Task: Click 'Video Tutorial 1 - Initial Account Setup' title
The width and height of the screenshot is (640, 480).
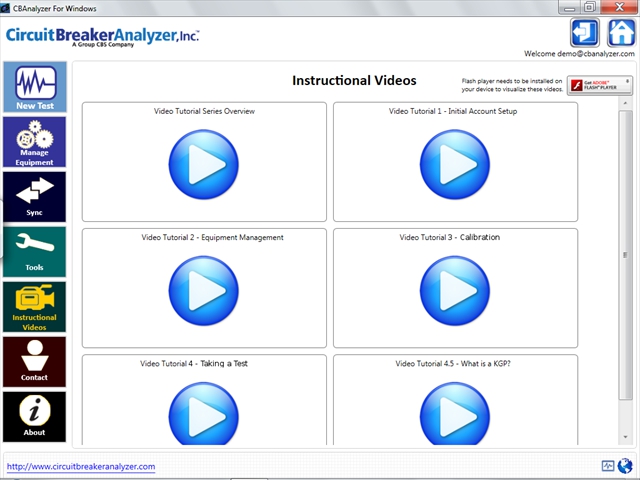Action: tap(453, 111)
